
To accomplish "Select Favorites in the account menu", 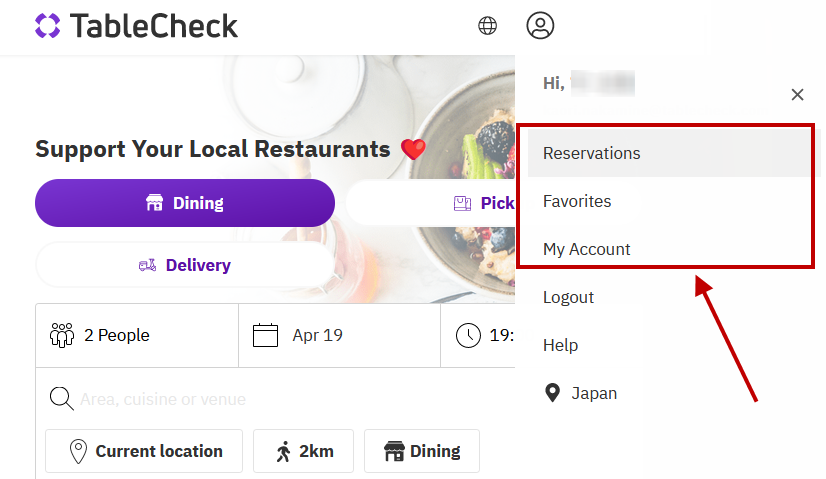I will coord(577,201).
